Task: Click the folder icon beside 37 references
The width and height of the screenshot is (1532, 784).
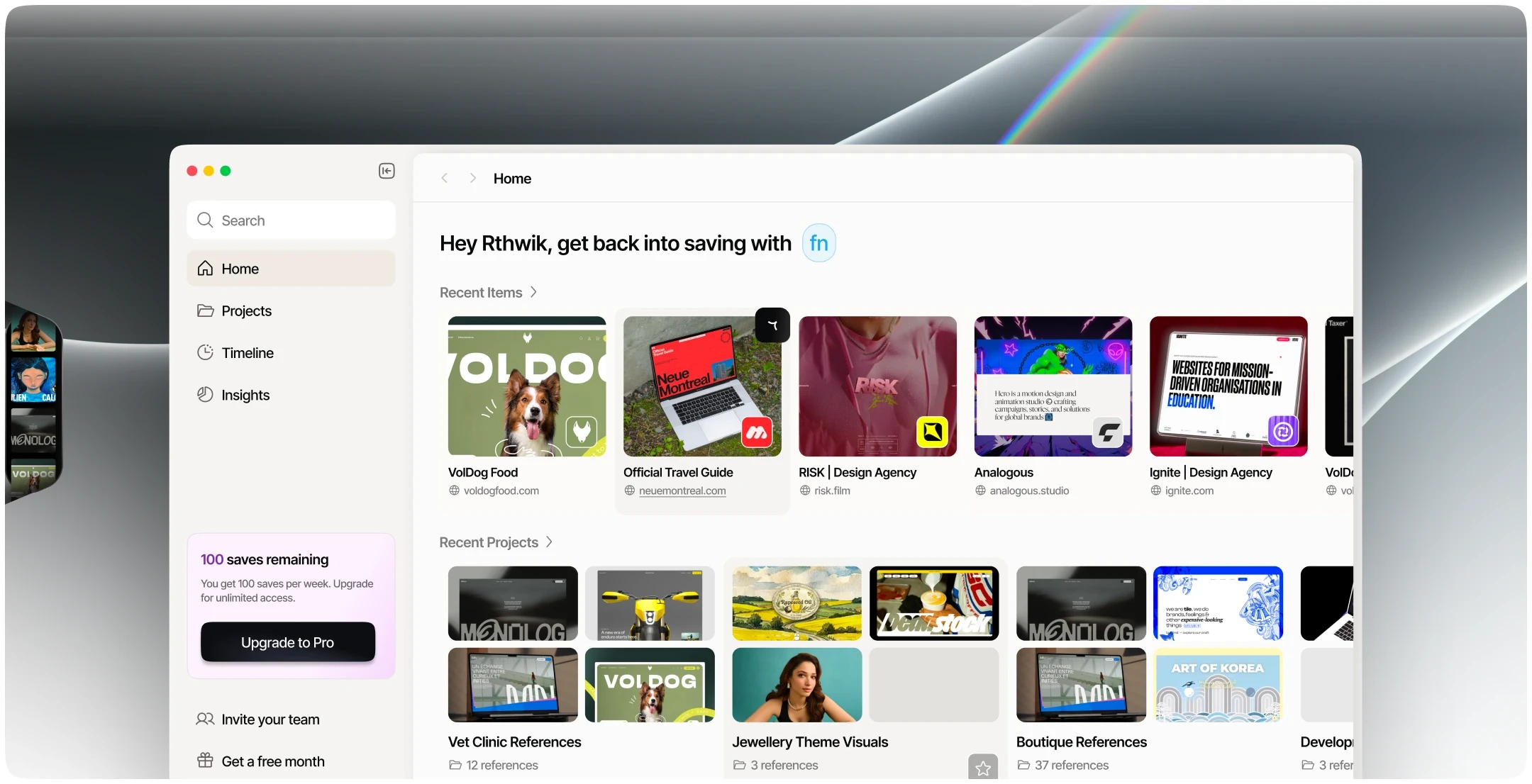Action: click(x=1023, y=765)
